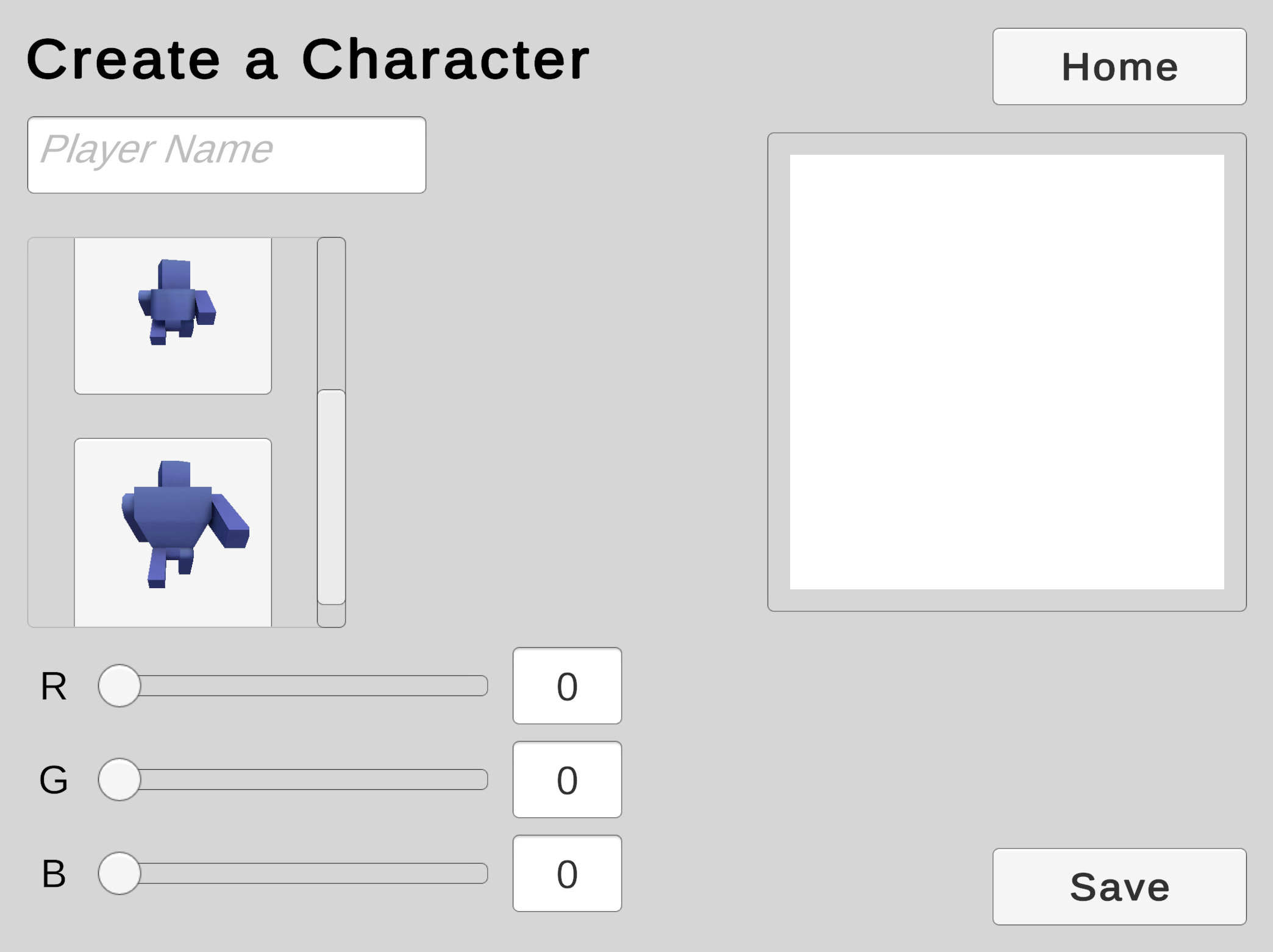This screenshot has height=952, width=1273.
Task: Click the white character preview panel
Action: point(1007,372)
